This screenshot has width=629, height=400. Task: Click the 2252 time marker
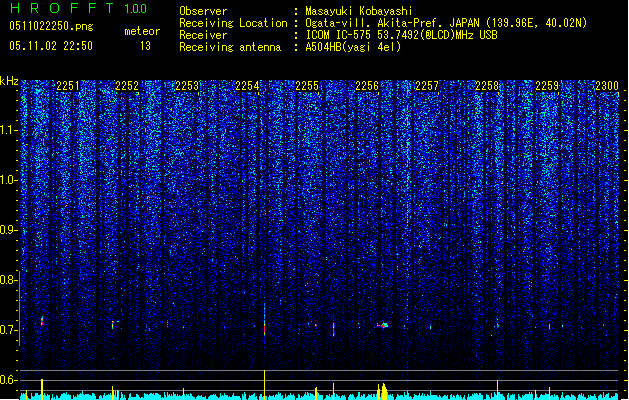pyautogui.click(x=127, y=86)
